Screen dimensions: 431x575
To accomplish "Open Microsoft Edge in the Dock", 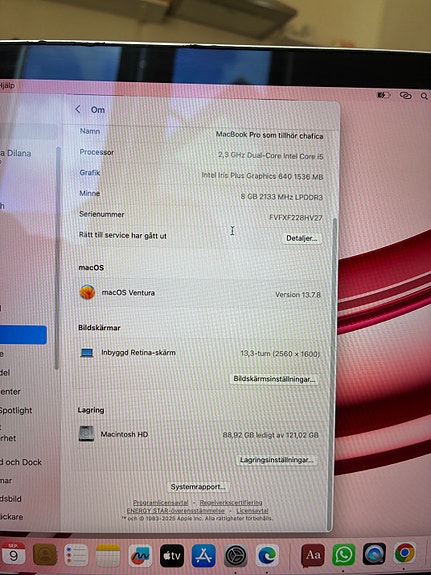I will (267, 556).
